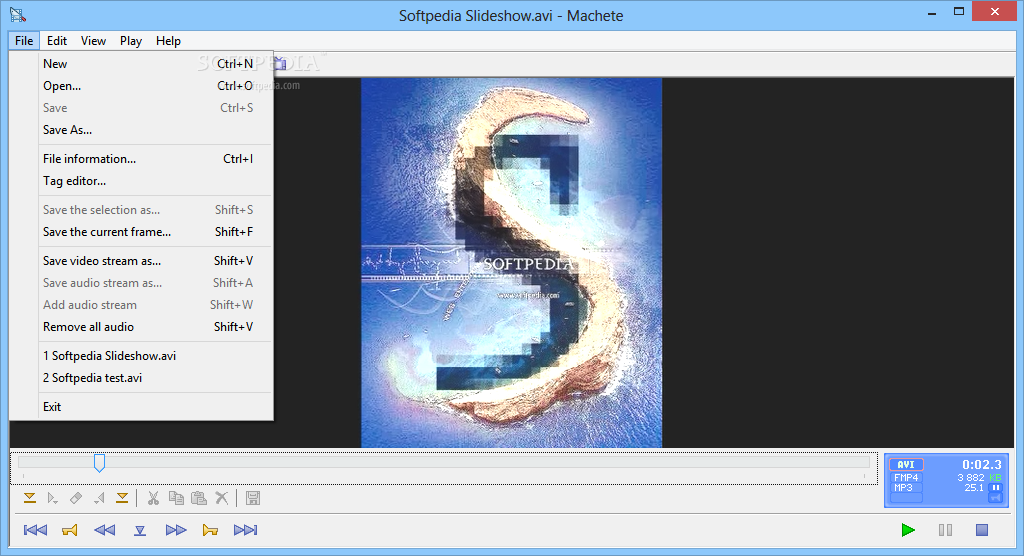Click the X Delete icon in edit toolbar
Image resolution: width=1024 pixels, height=556 pixels.
[222, 499]
